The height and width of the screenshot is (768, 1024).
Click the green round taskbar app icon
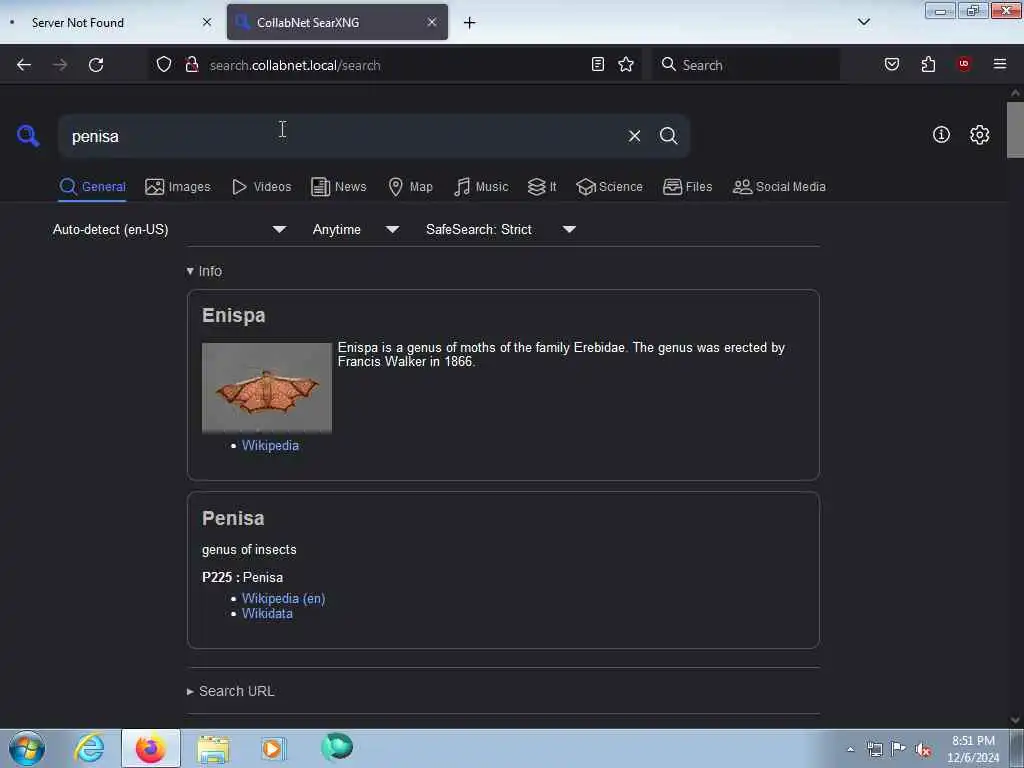pos(337,747)
